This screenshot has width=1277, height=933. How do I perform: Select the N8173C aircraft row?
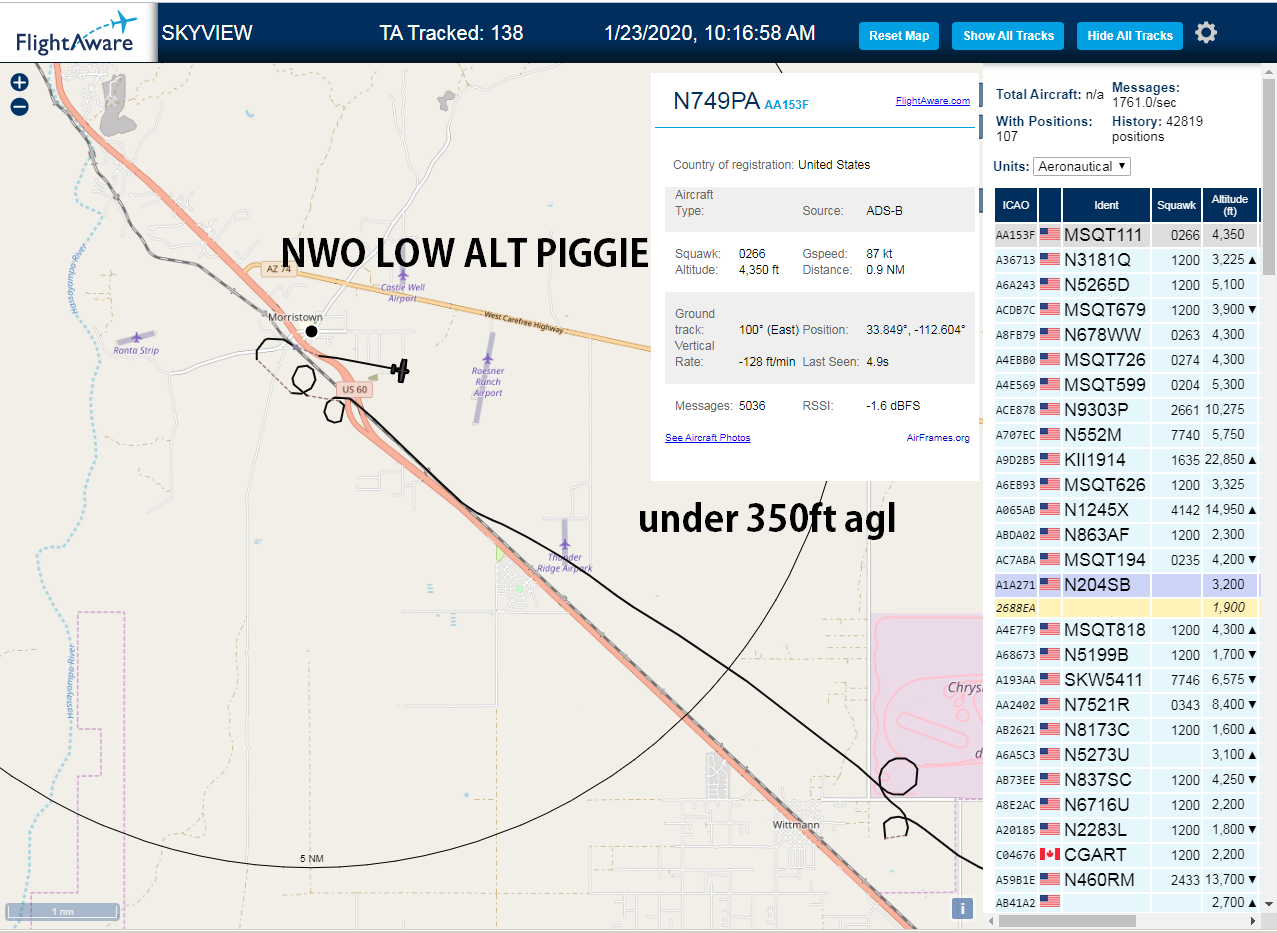1126,730
